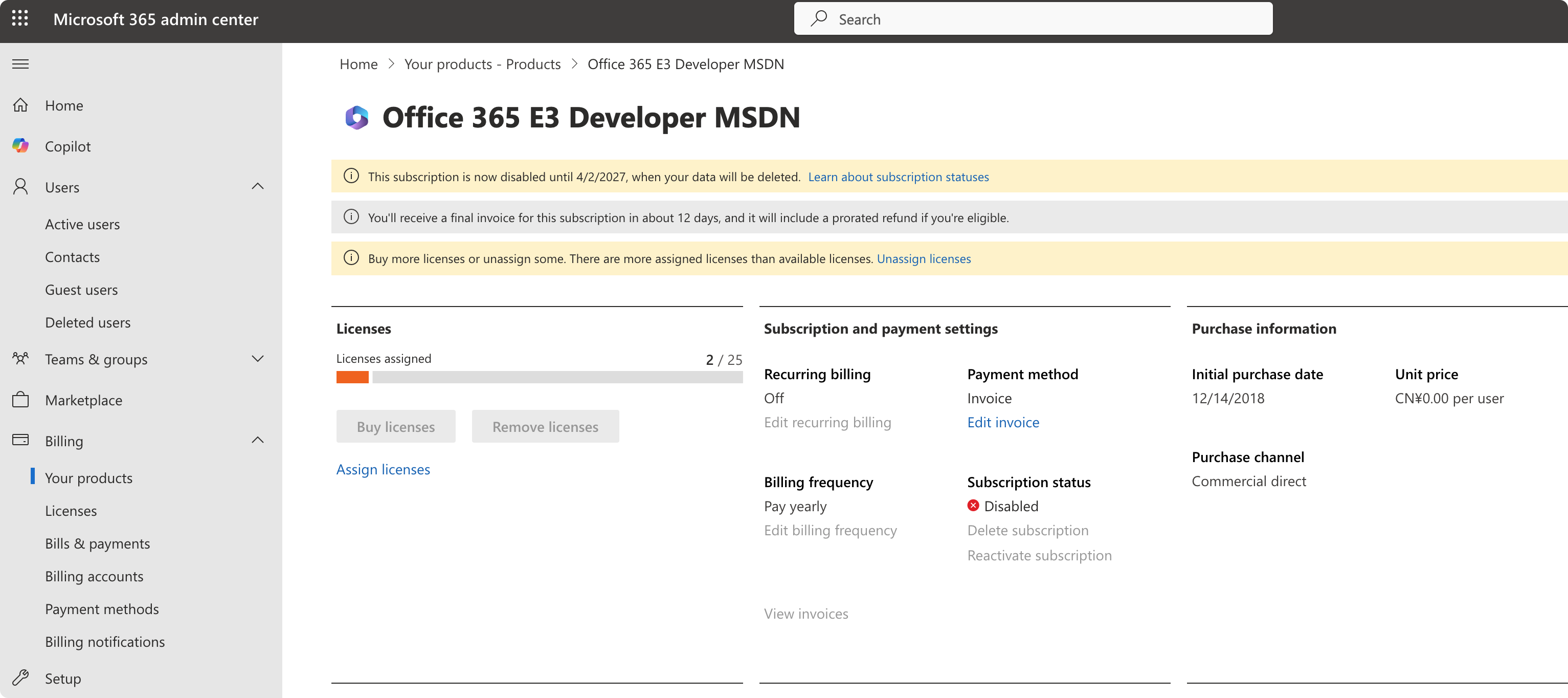Click Home in the breadcrumb

359,64
